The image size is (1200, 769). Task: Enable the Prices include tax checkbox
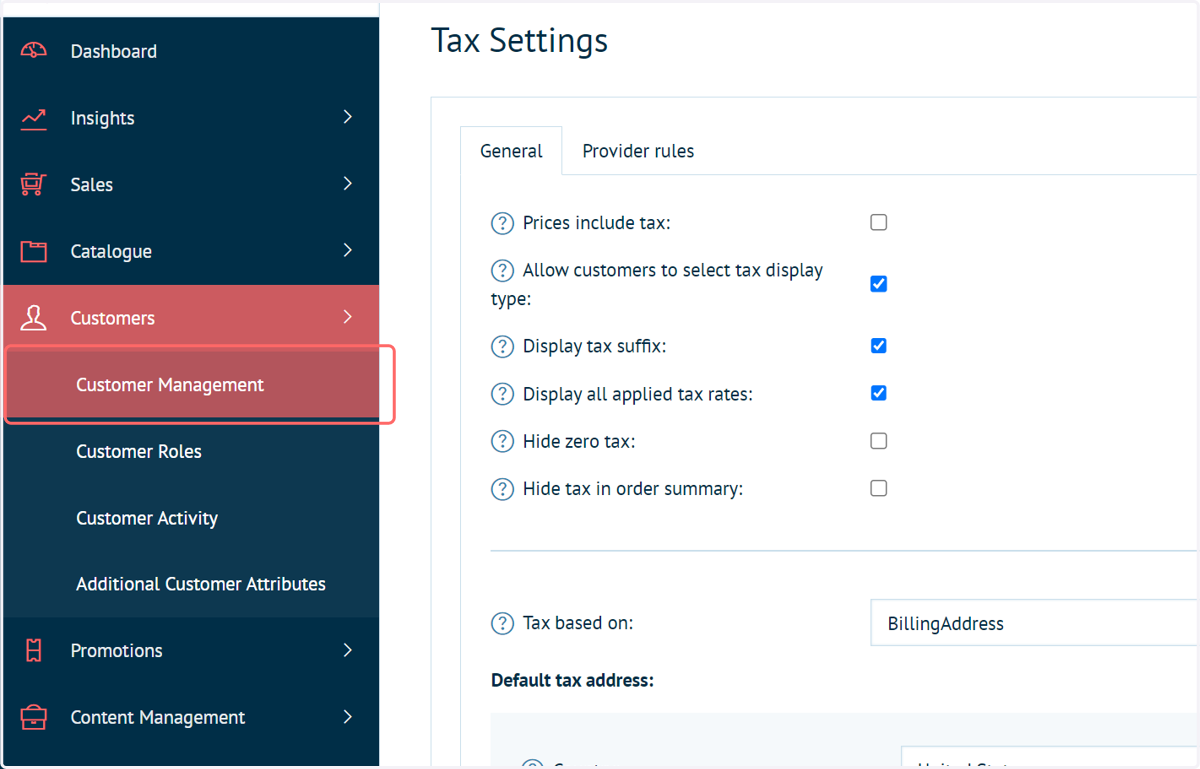879,222
